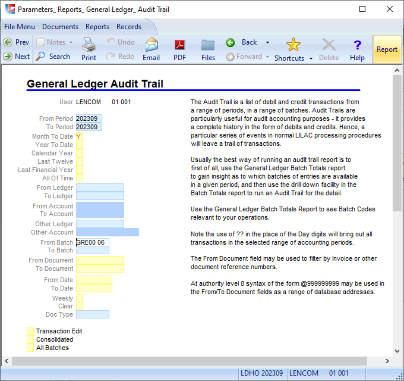Click the Other Account field
Viewport: 404px width, 381px height.
coord(107,232)
